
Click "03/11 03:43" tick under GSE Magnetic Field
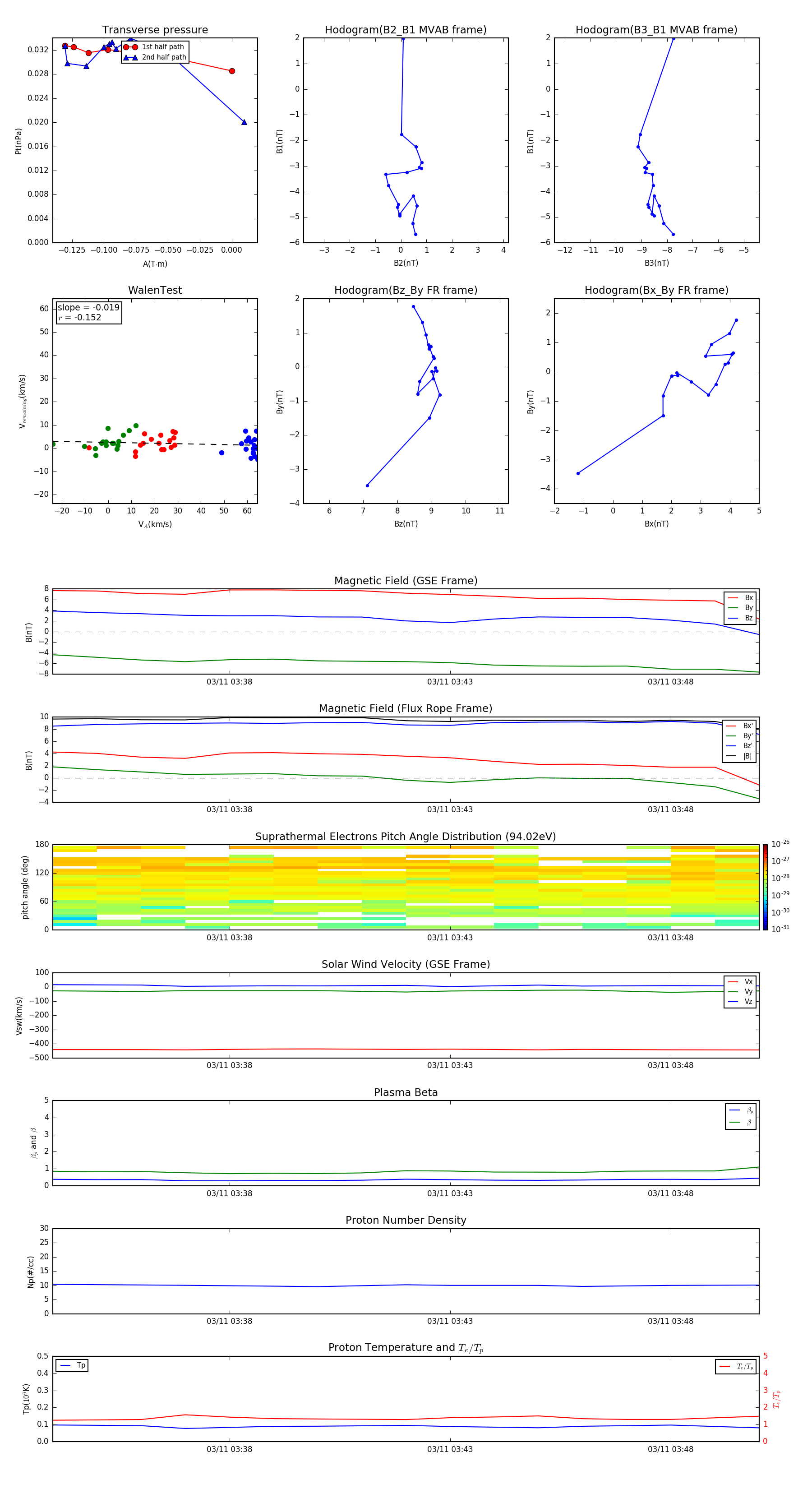click(450, 682)
